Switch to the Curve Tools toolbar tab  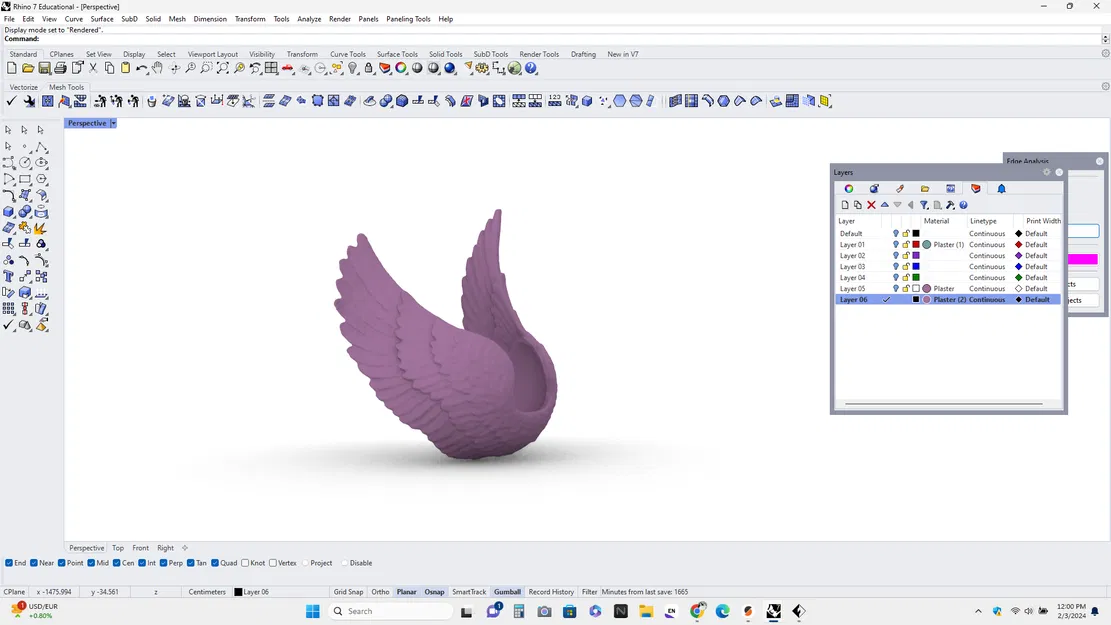(x=348, y=54)
